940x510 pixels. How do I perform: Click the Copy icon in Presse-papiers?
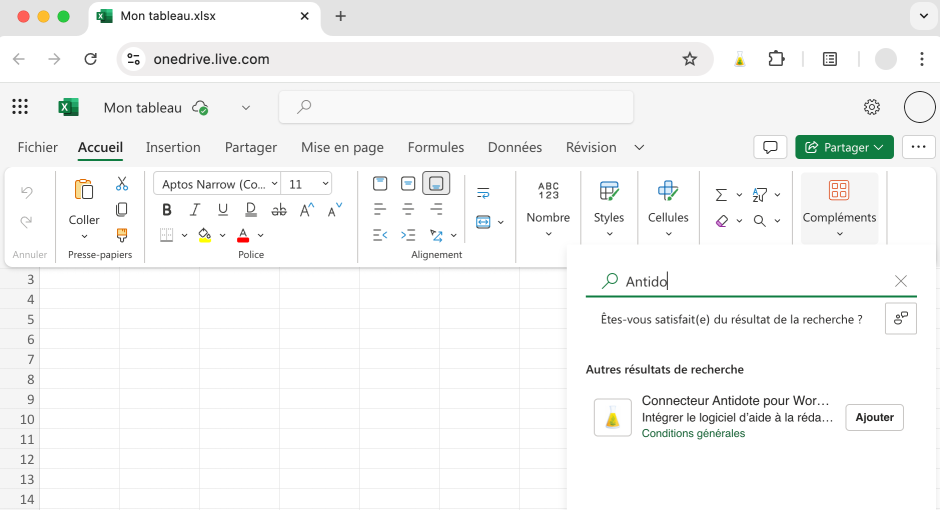click(122, 209)
